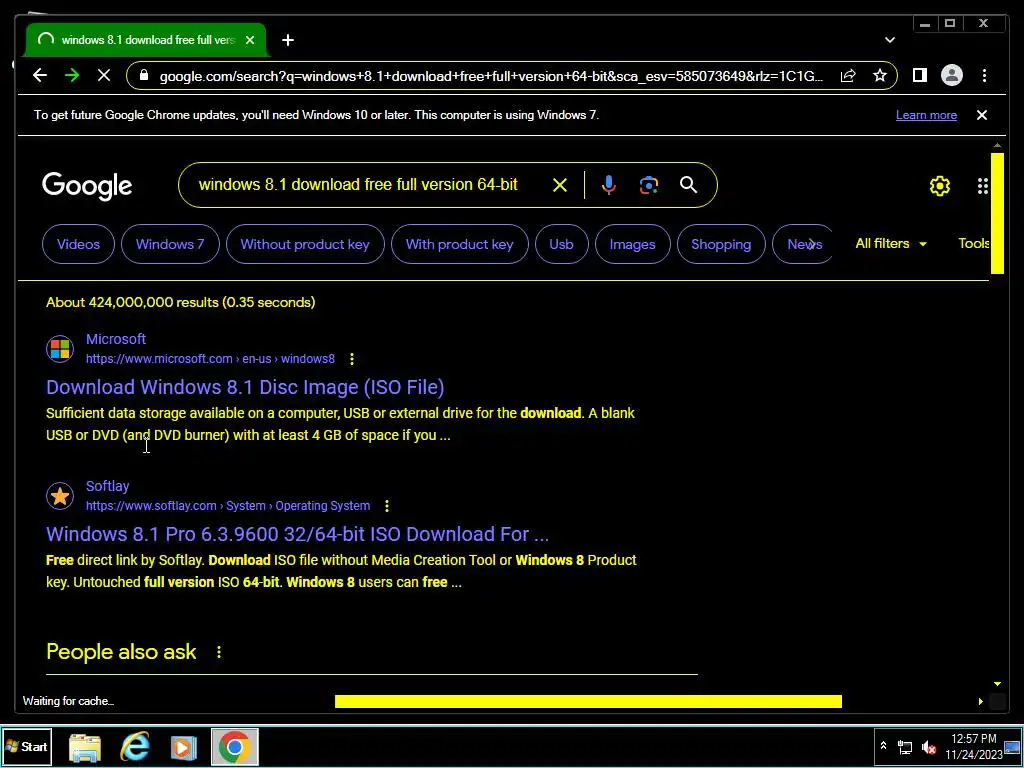Viewport: 1024px width, 768px height.
Task: Open the Chrome profile avatar
Action: click(952, 76)
